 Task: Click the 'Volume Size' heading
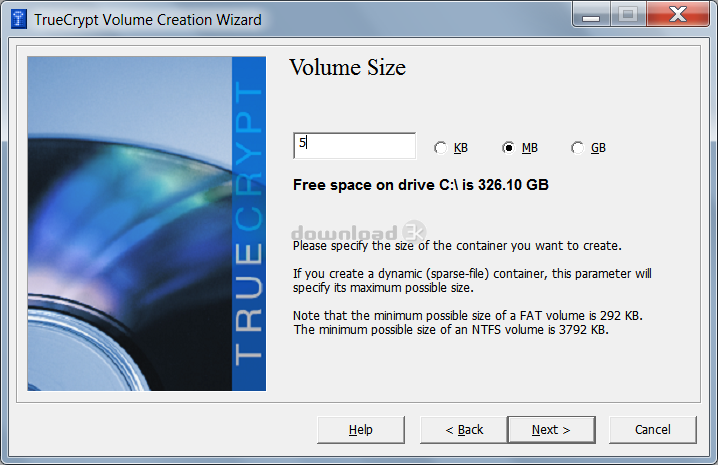[348, 68]
